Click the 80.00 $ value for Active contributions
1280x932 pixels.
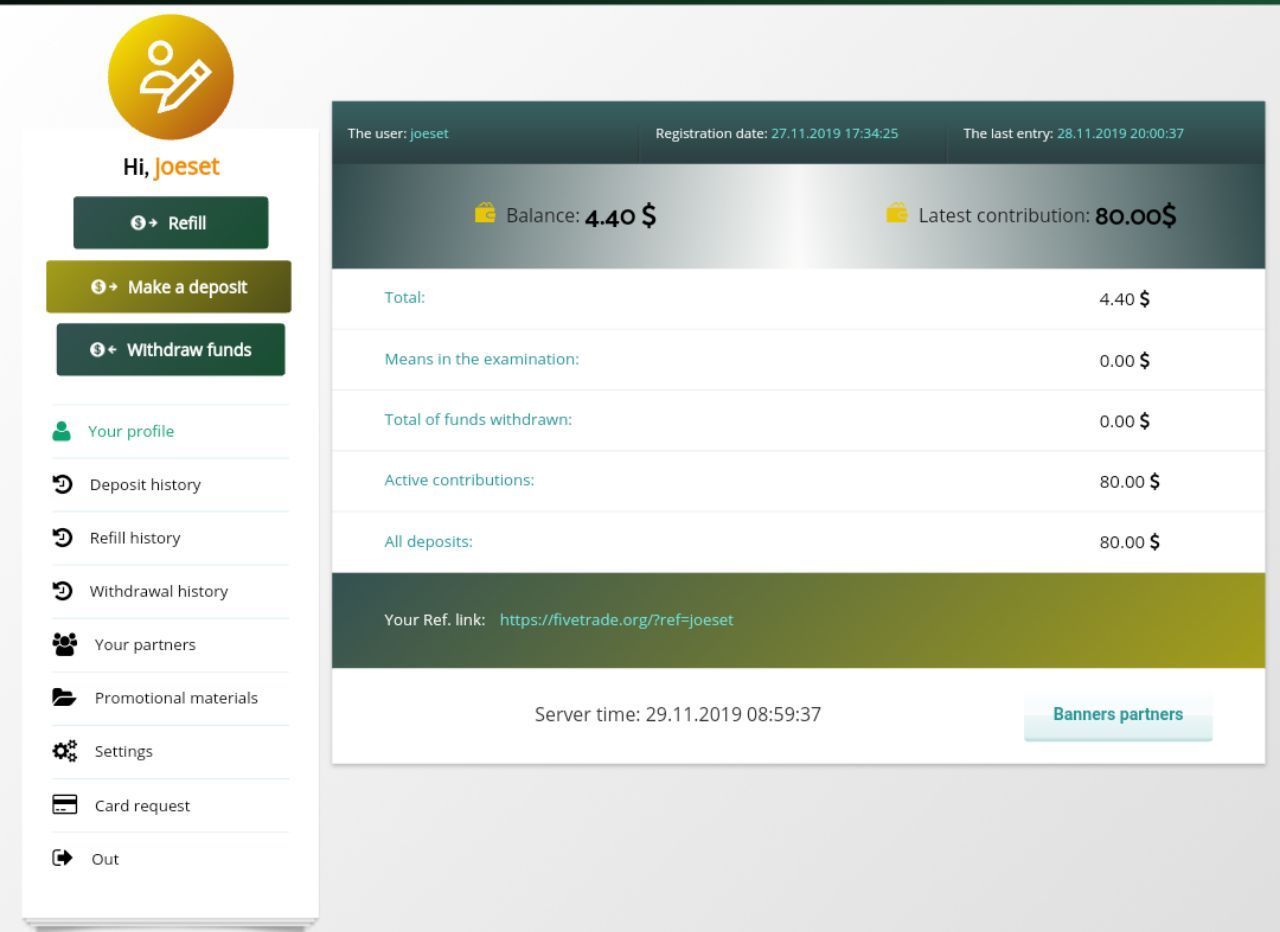point(1130,481)
